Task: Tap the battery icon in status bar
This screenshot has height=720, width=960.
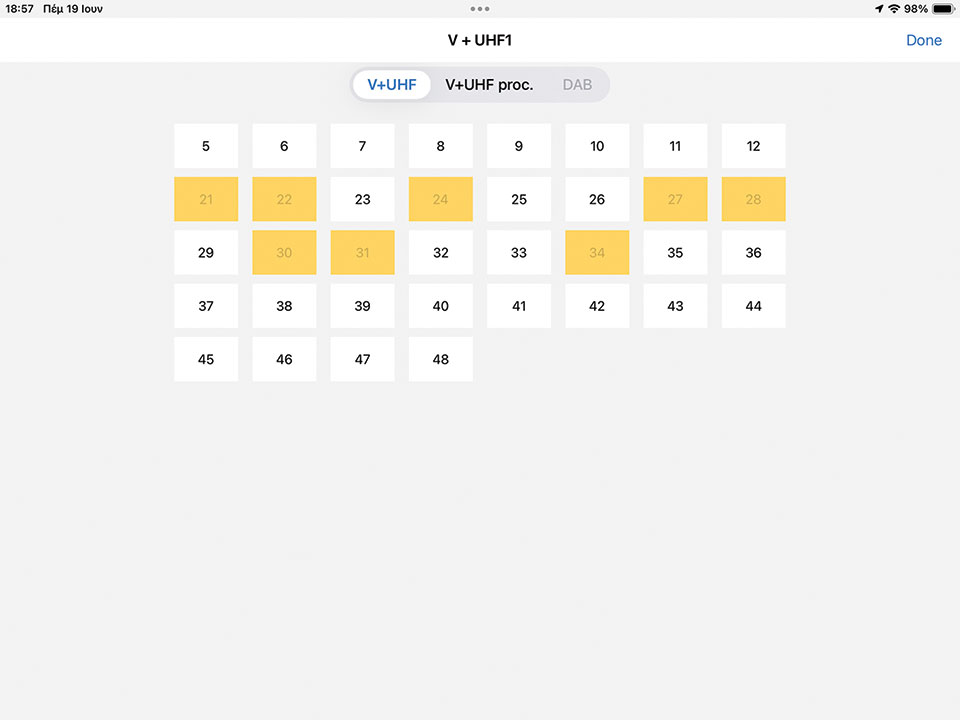Action: (x=942, y=9)
